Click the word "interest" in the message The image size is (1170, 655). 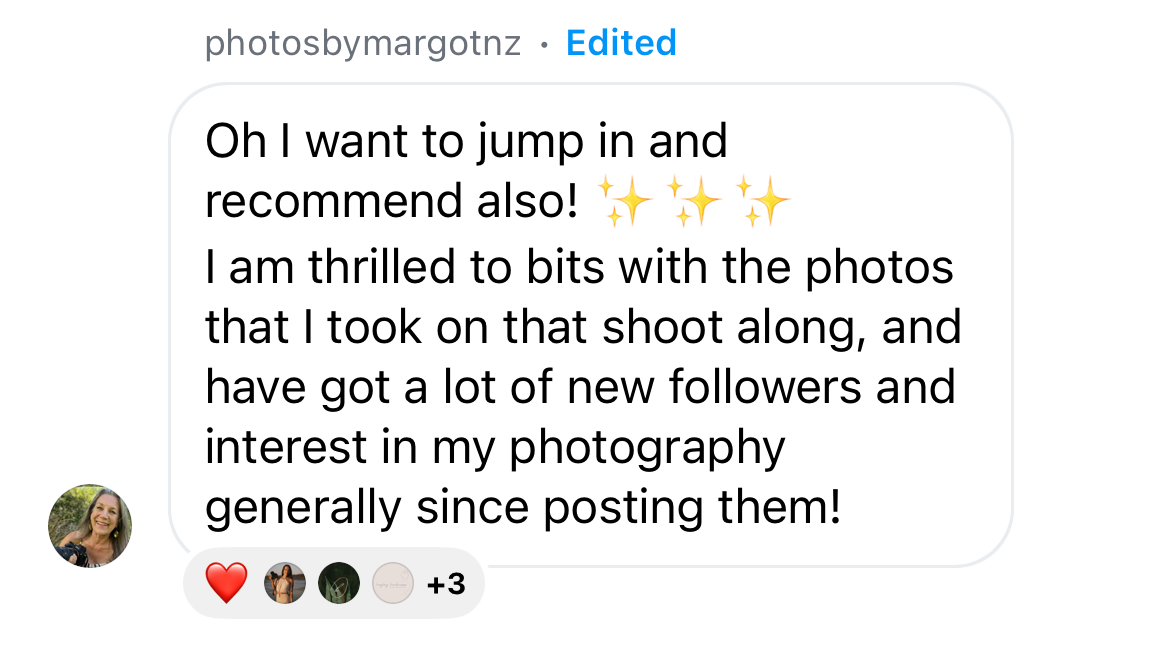[x=286, y=447]
